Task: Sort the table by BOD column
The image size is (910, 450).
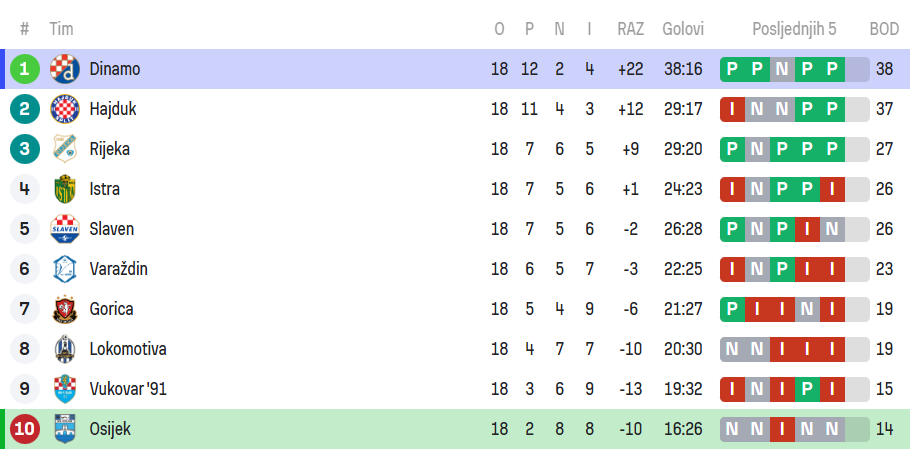Action: click(x=884, y=29)
